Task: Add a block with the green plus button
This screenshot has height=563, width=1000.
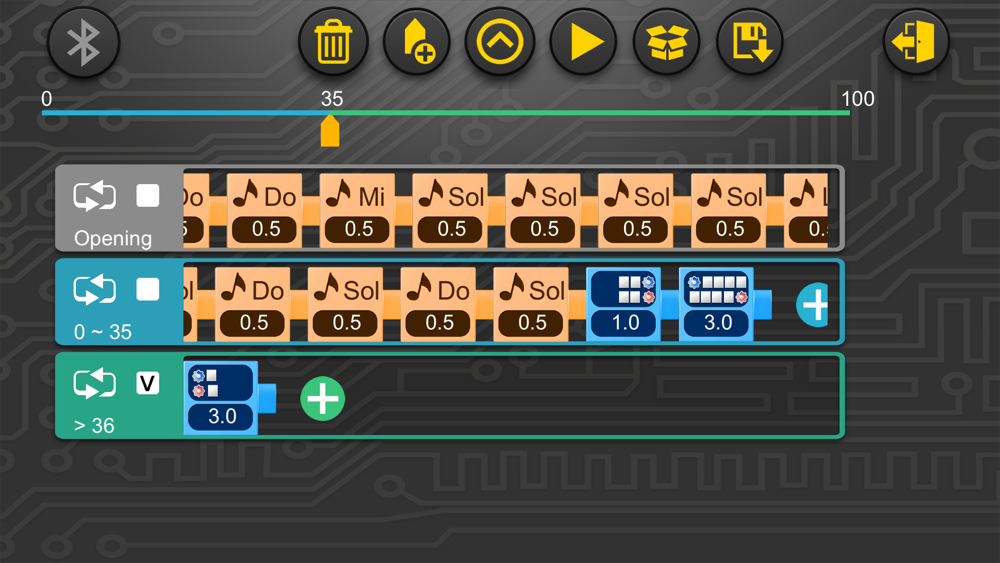Action: (323, 399)
